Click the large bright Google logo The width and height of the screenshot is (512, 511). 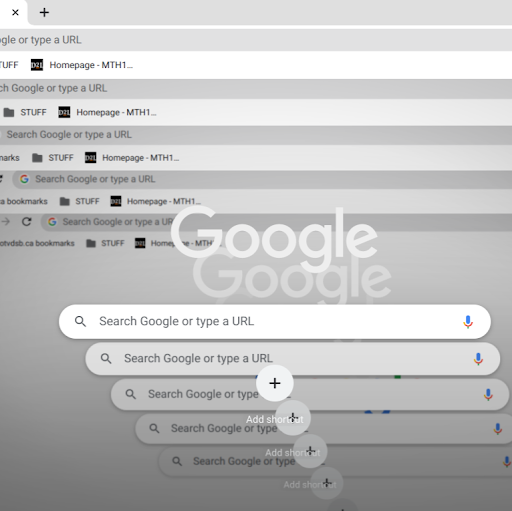(x=274, y=238)
